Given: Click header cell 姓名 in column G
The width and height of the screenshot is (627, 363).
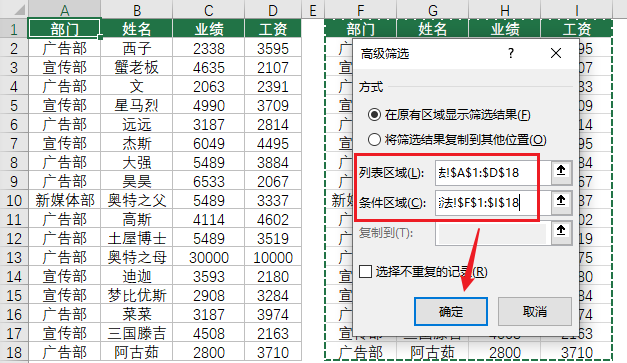Looking at the screenshot, I should coord(432,29).
